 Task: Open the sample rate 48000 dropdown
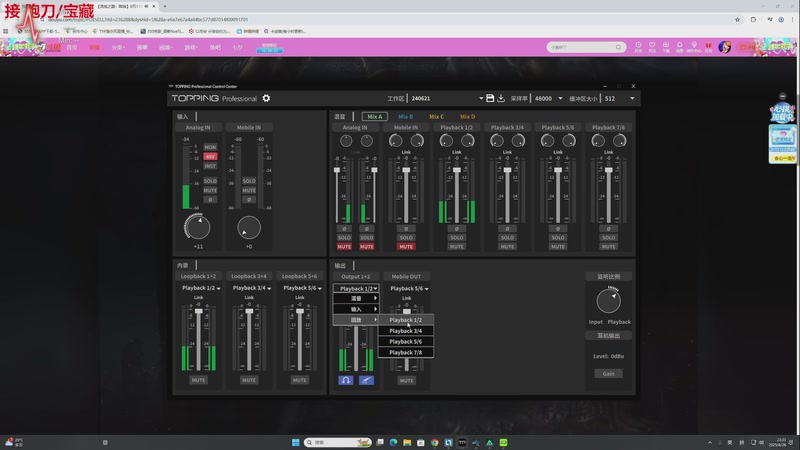click(x=560, y=98)
